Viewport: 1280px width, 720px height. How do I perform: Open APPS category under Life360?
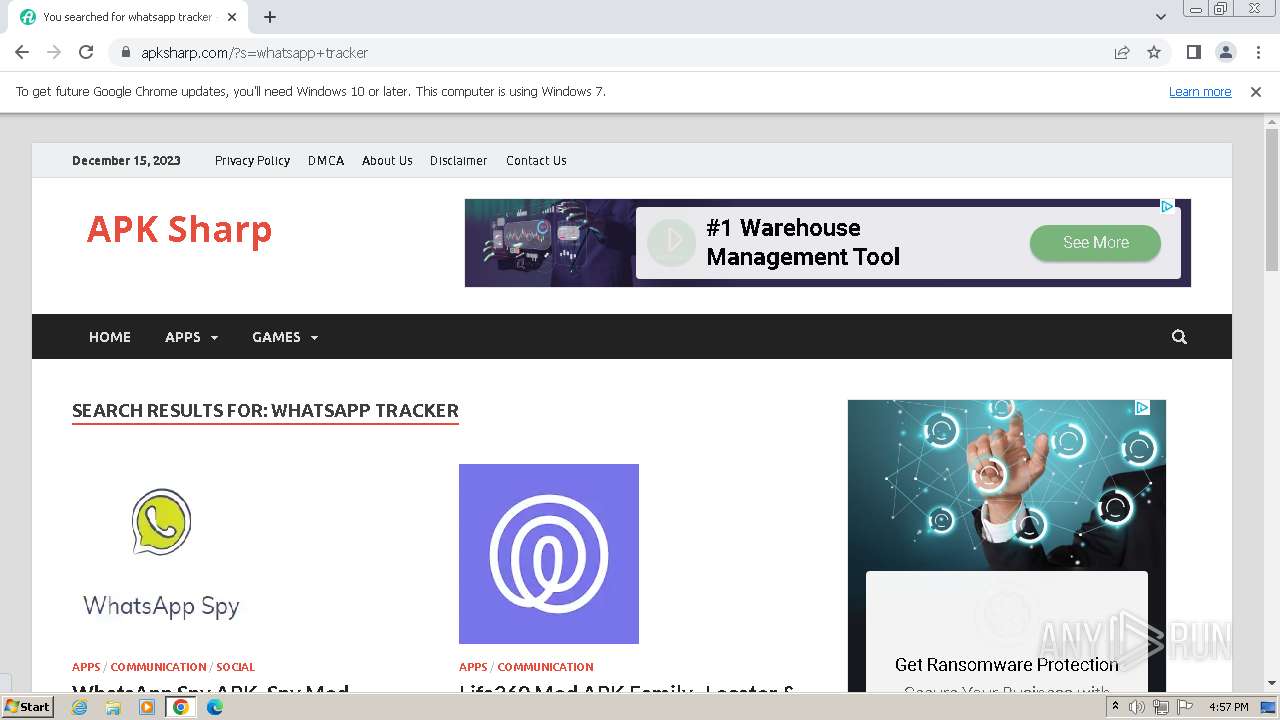coord(473,667)
